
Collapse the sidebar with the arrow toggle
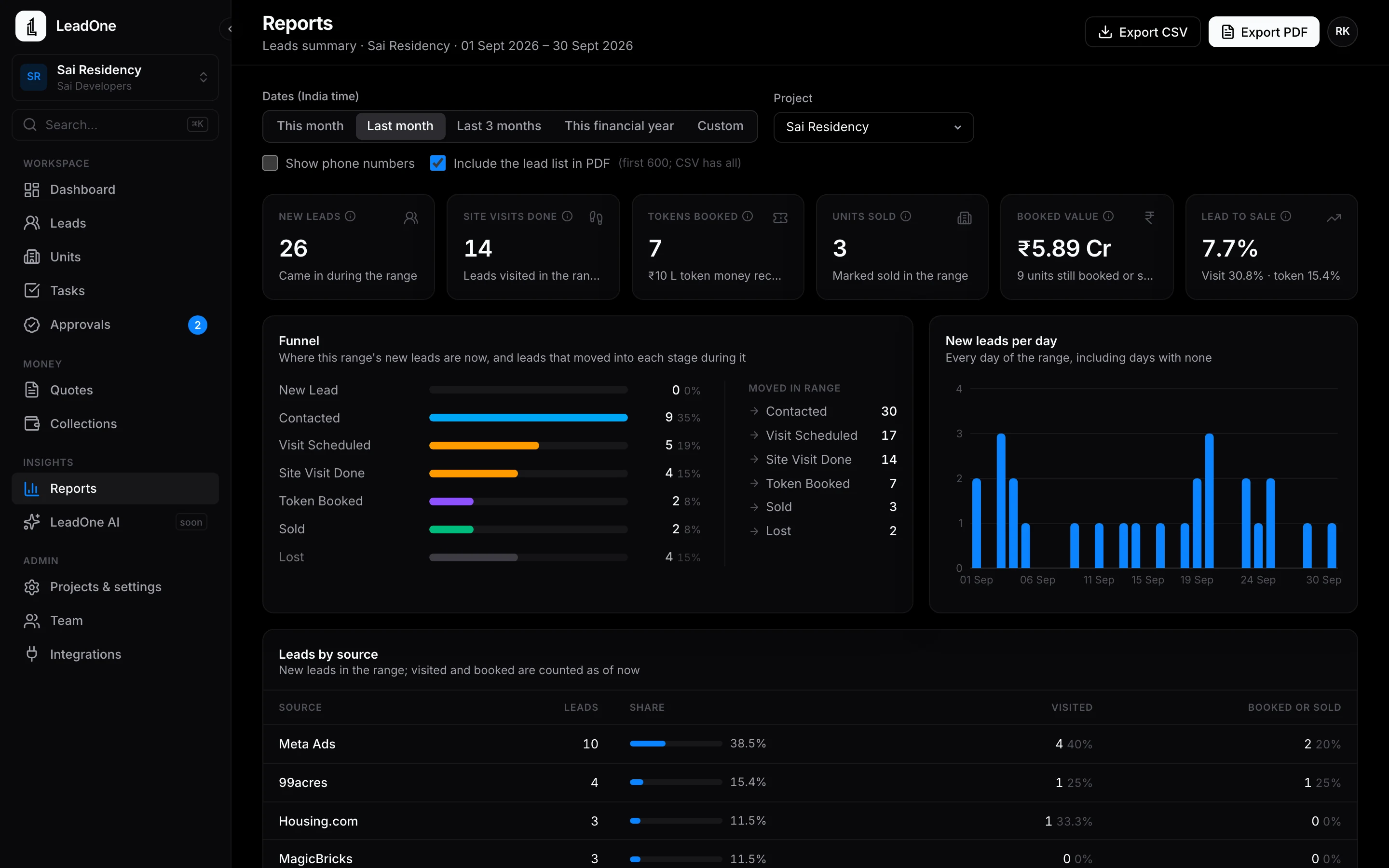(228, 28)
